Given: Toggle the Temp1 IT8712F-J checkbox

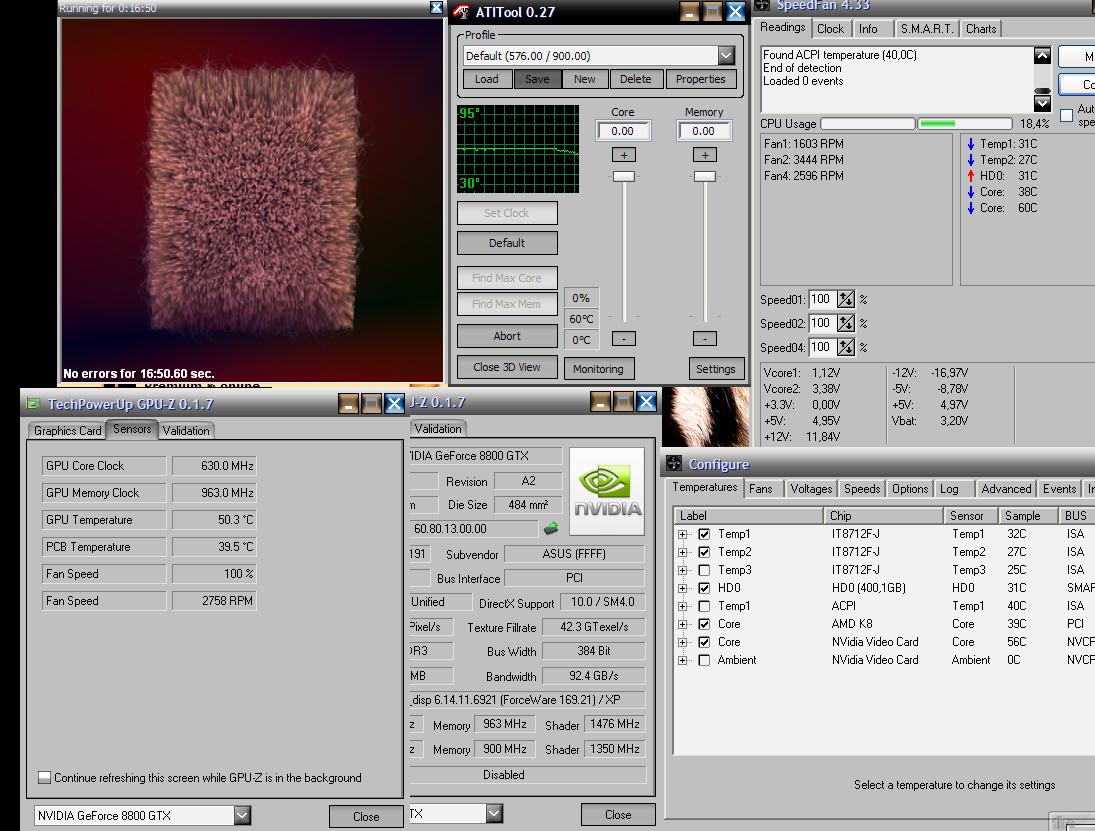Looking at the screenshot, I should pos(704,534).
